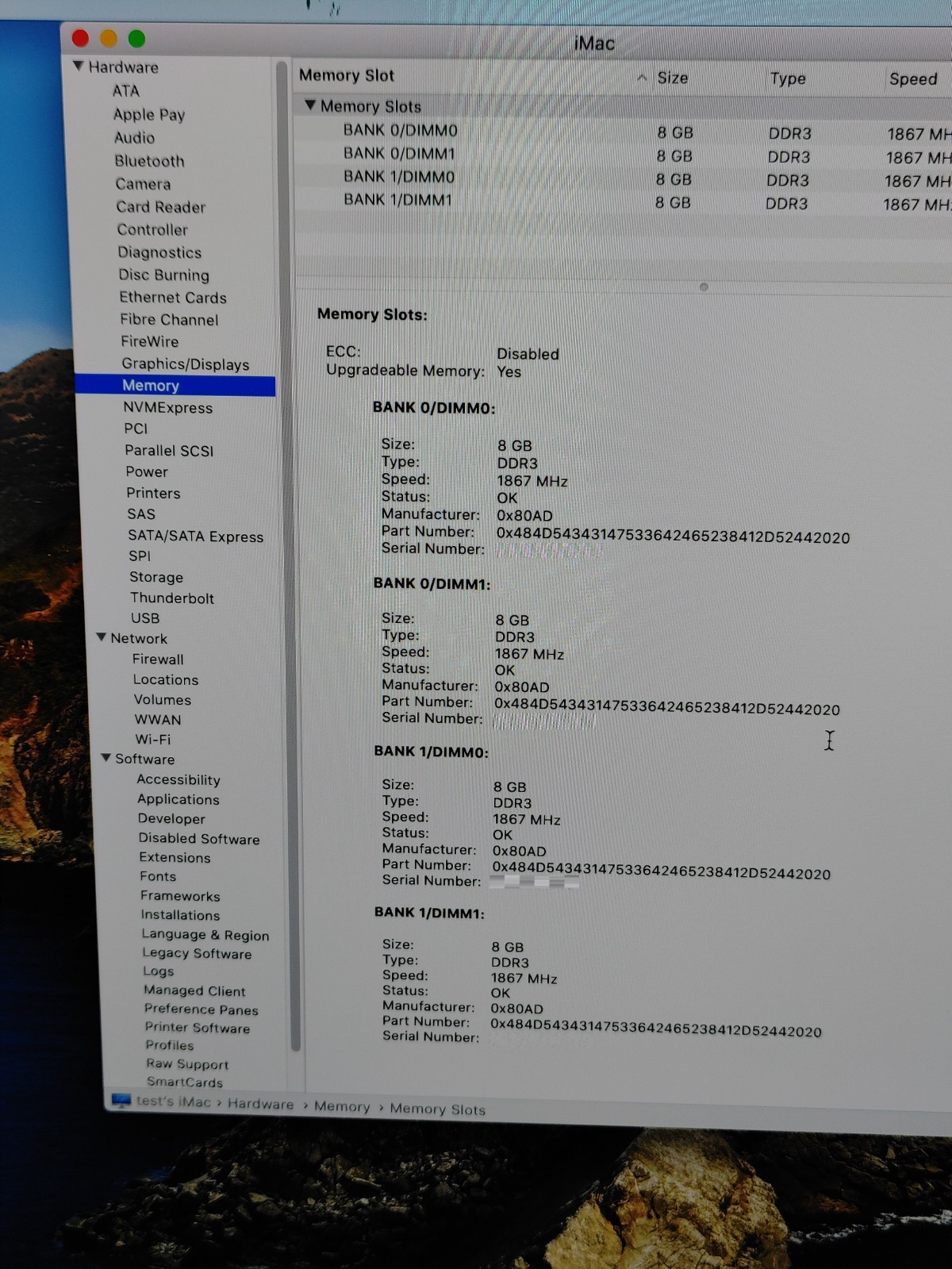Click the split pane divider handle dot

point(704,287)
